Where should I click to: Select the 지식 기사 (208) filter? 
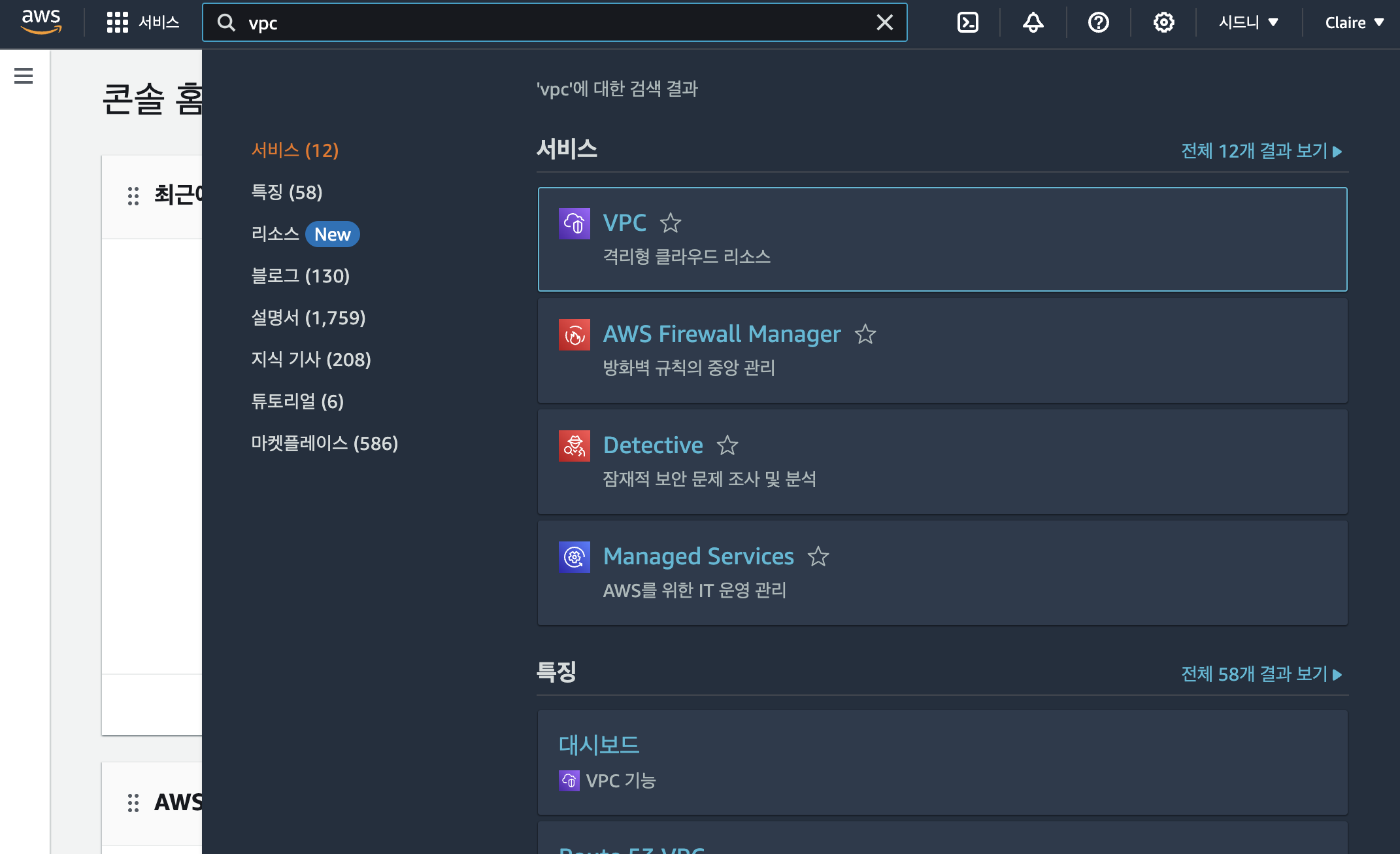(311, 360)
